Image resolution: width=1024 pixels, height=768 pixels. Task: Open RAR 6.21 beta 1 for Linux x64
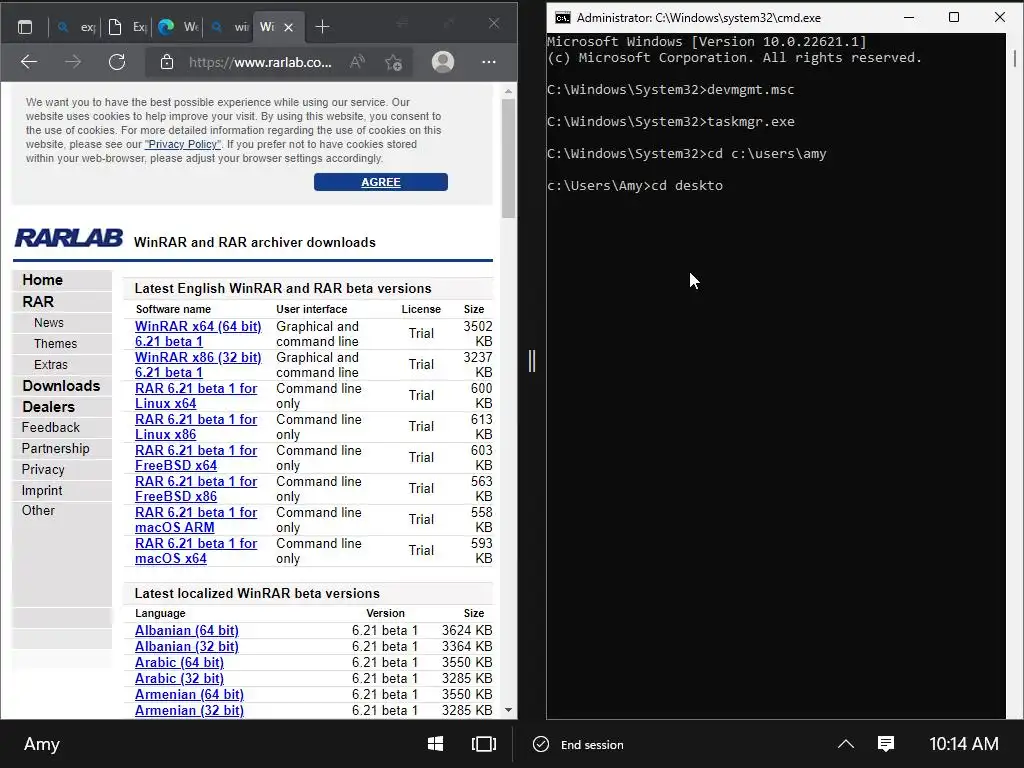(196, 396)
